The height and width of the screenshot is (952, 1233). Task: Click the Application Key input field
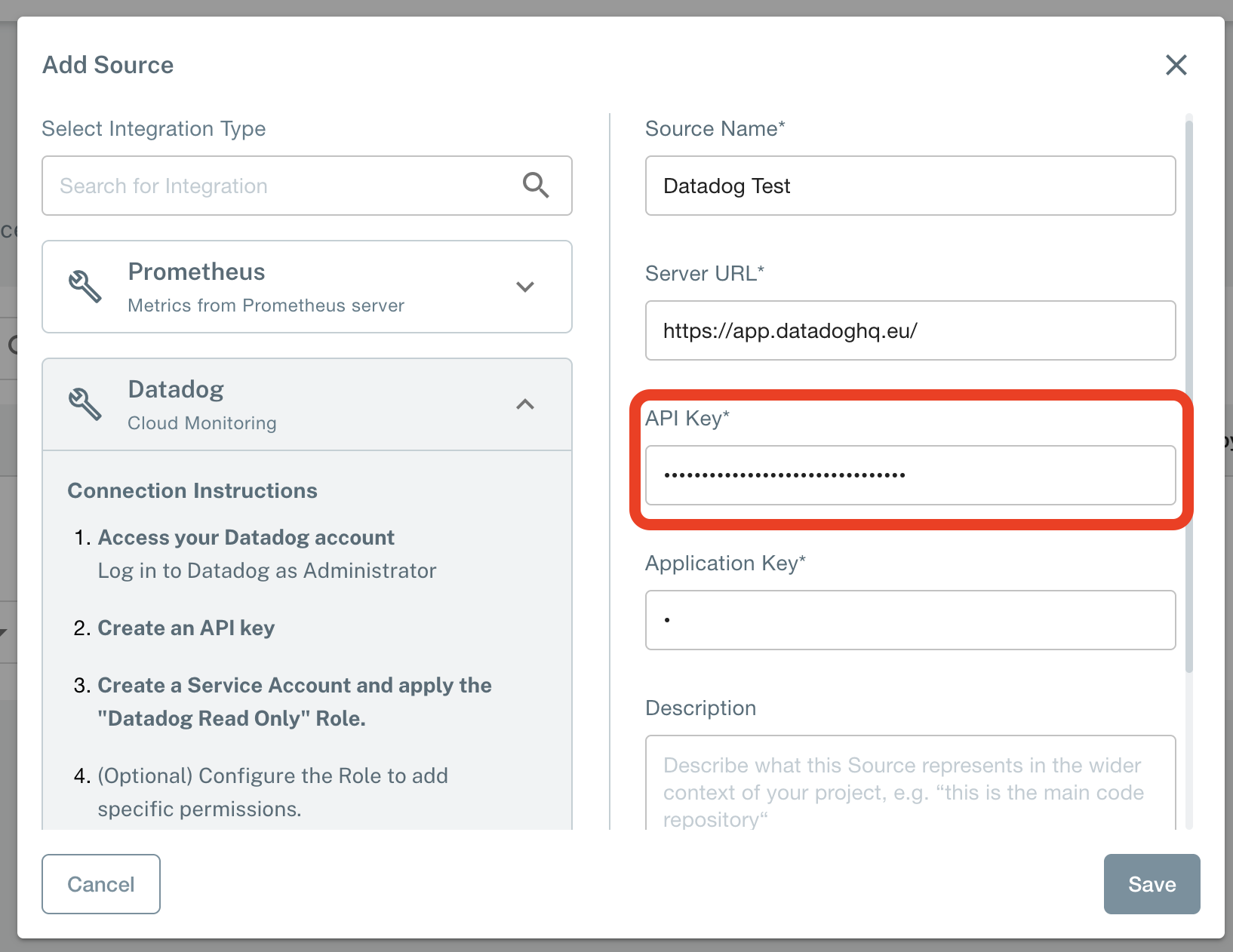click(910, 620)
